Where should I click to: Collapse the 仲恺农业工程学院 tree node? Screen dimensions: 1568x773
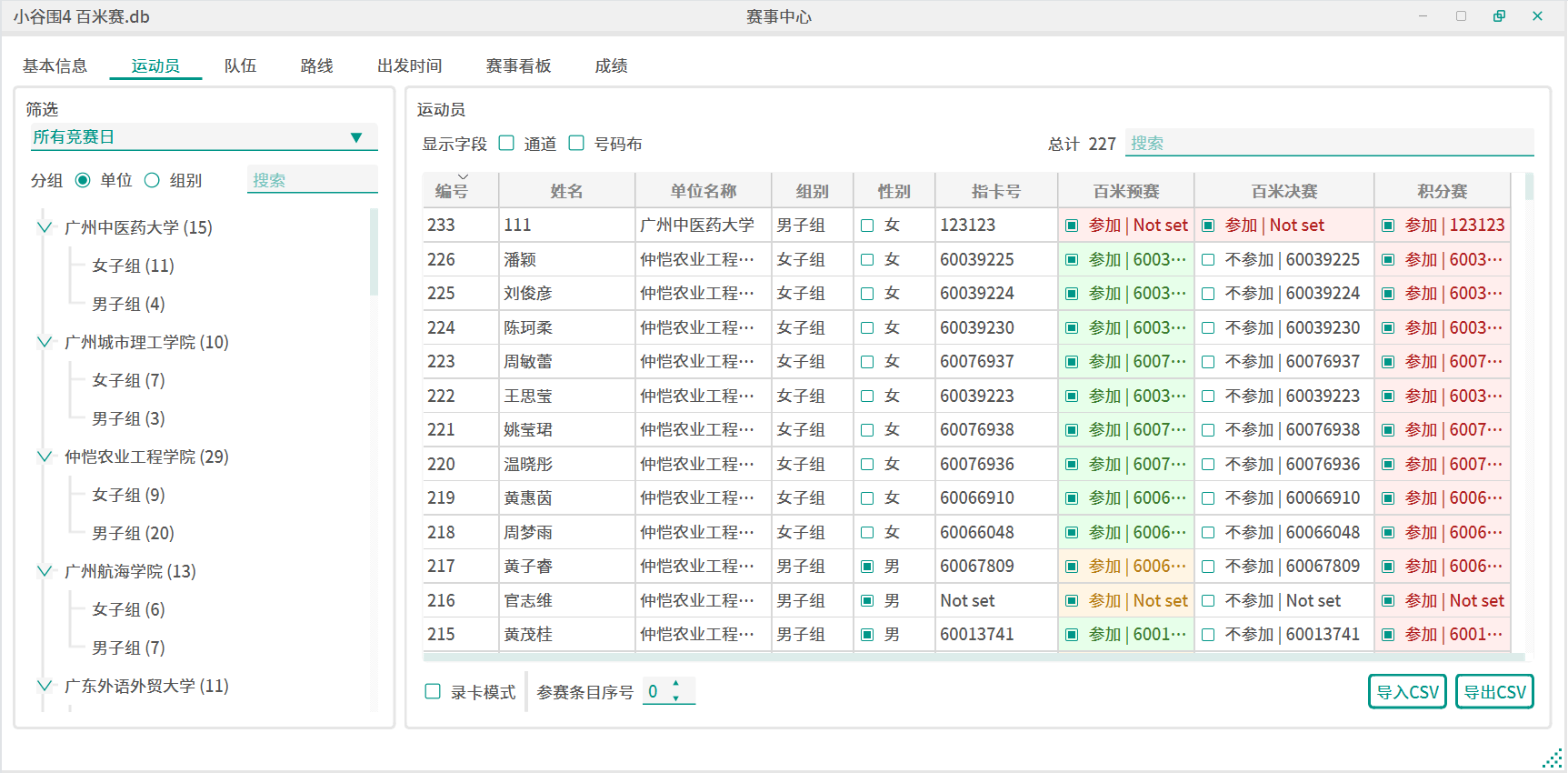44,457
